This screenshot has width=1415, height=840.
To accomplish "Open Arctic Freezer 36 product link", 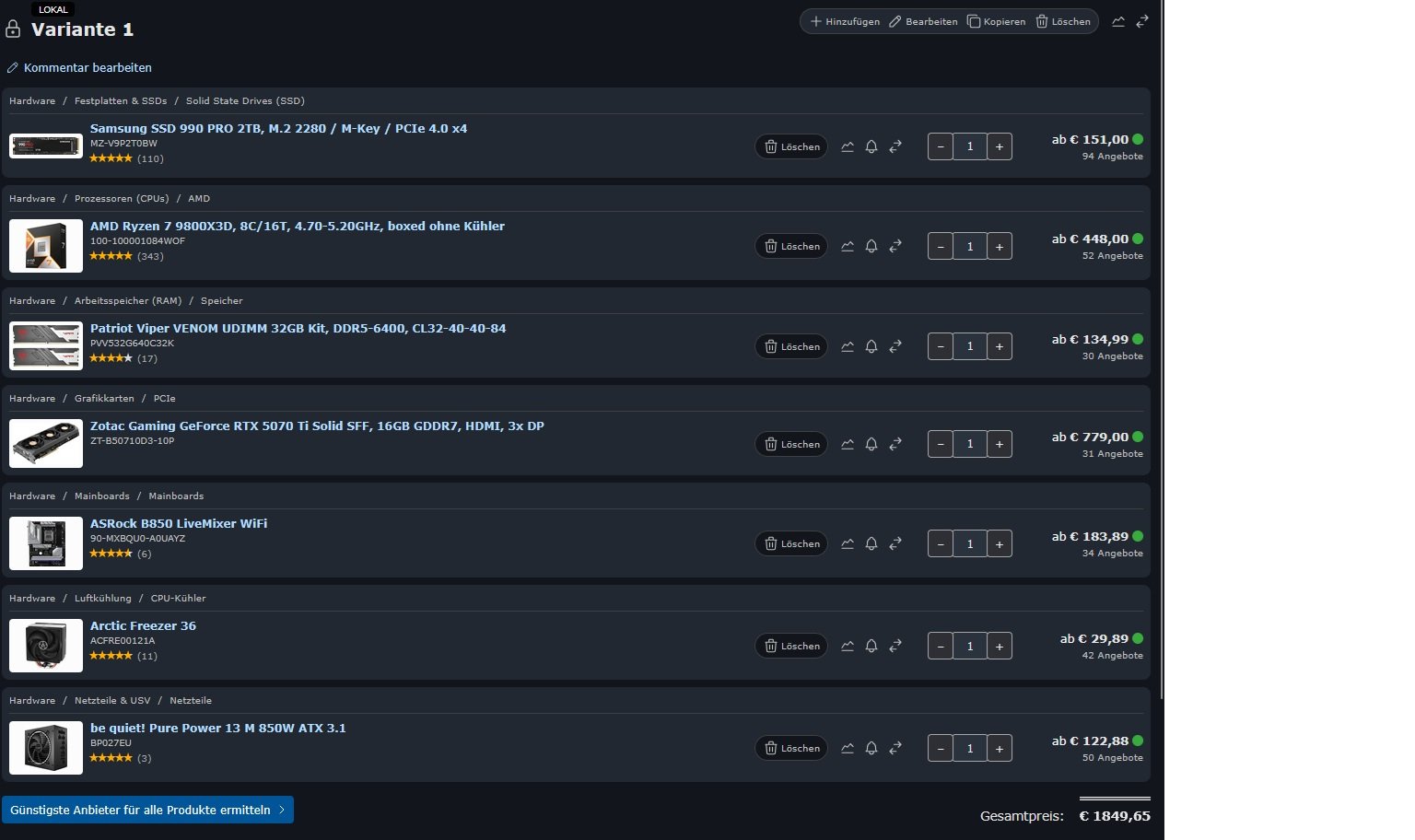I will (143, 625).
